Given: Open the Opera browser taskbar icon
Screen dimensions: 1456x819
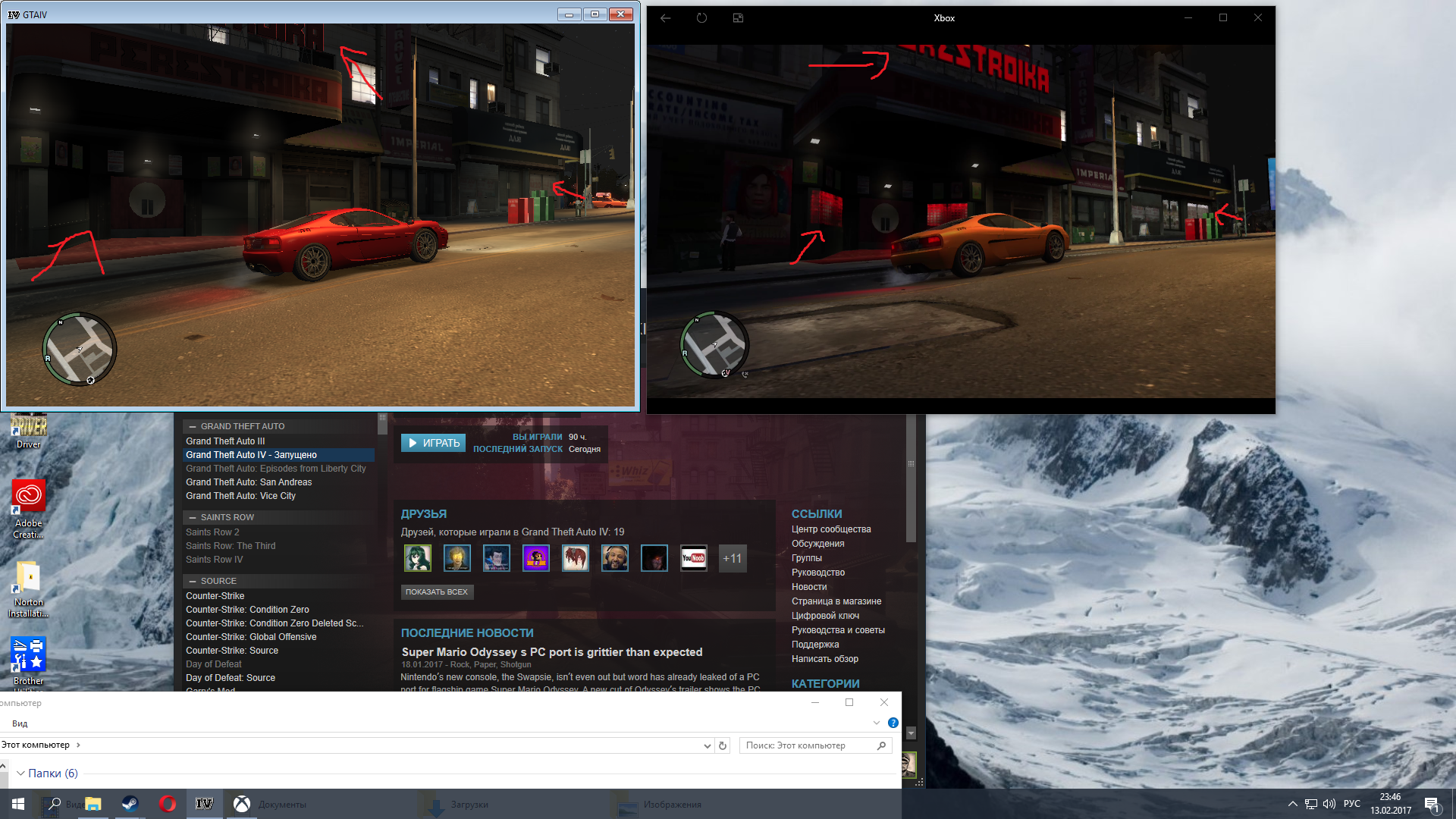Looking at the screenshot, I should tap(167, 804).
